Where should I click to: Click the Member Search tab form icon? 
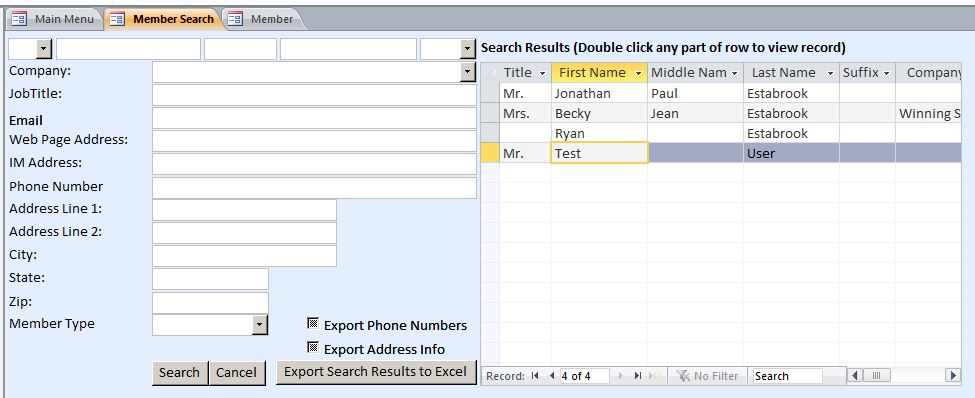(117, 19)
